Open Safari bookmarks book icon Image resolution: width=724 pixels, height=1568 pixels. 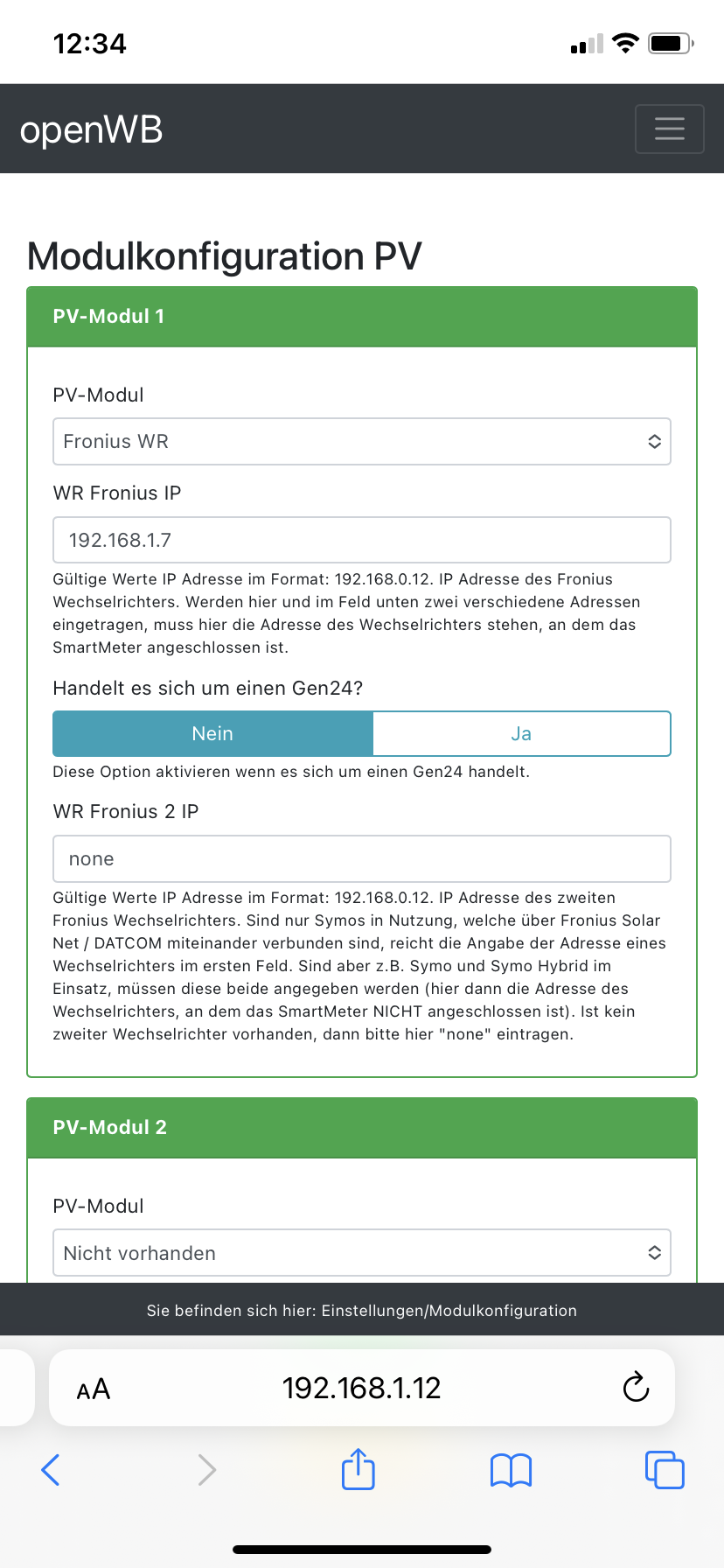click(x=511, y=1470)
